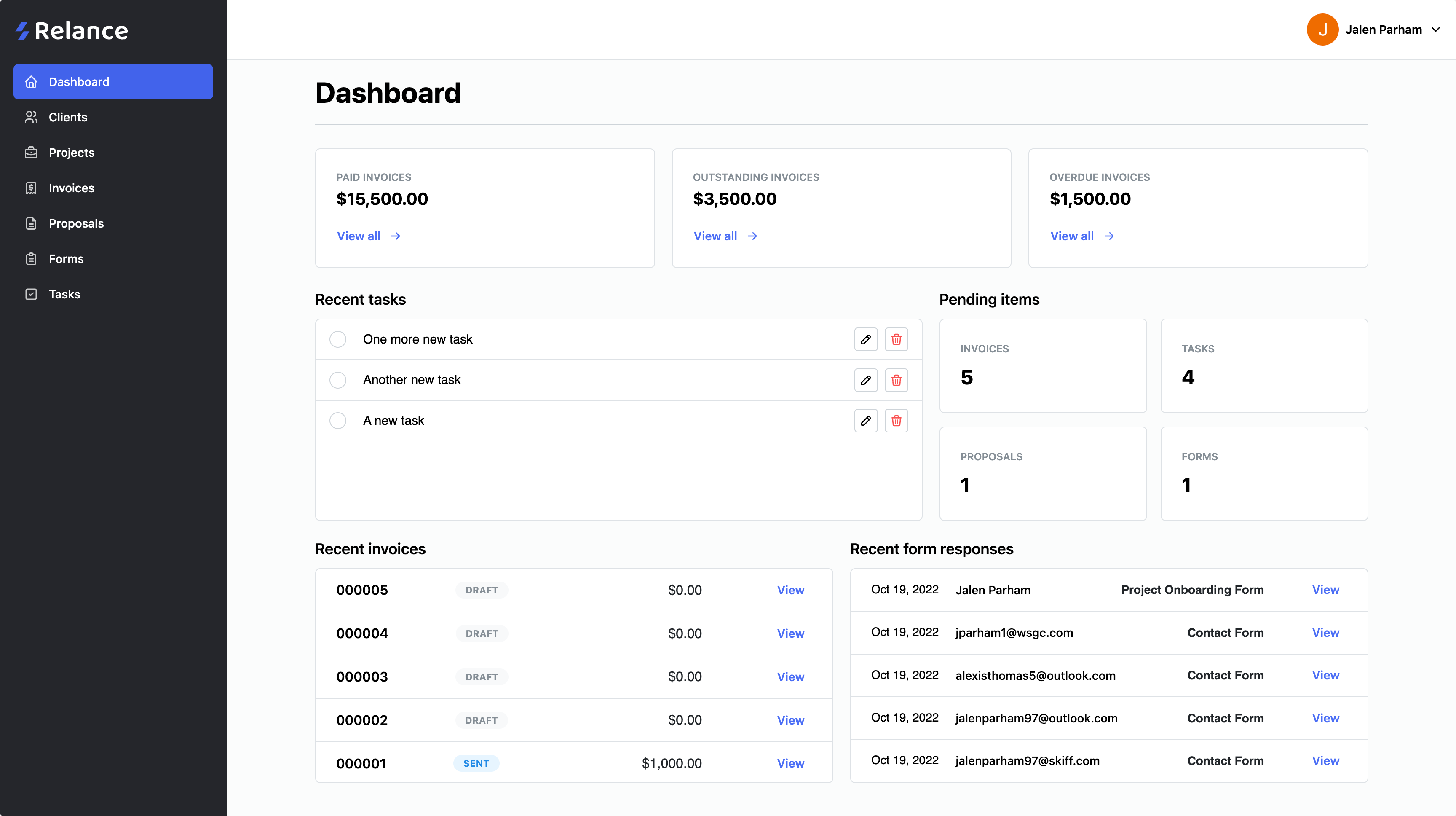Delete 'Another new task' with its trash icon
The width and height of the screenshot is (1456, 816).
[896, 380]
